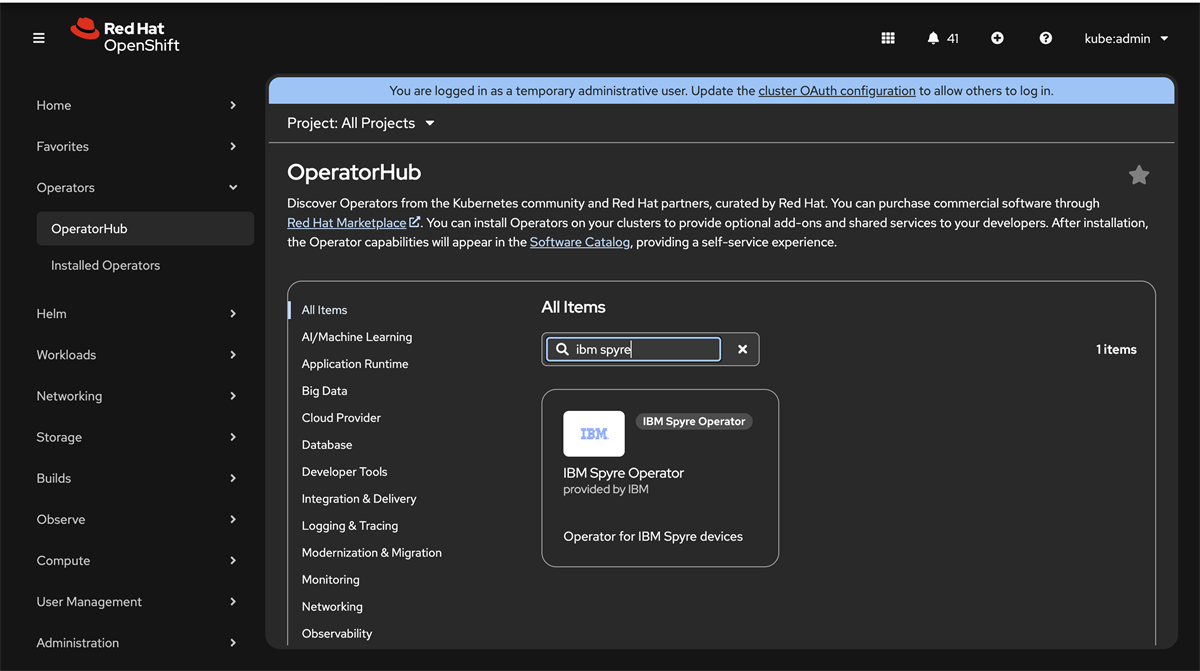Filter by Modernization & Migration category
This screenshot has width=1200, height=671.
point(372,553)
